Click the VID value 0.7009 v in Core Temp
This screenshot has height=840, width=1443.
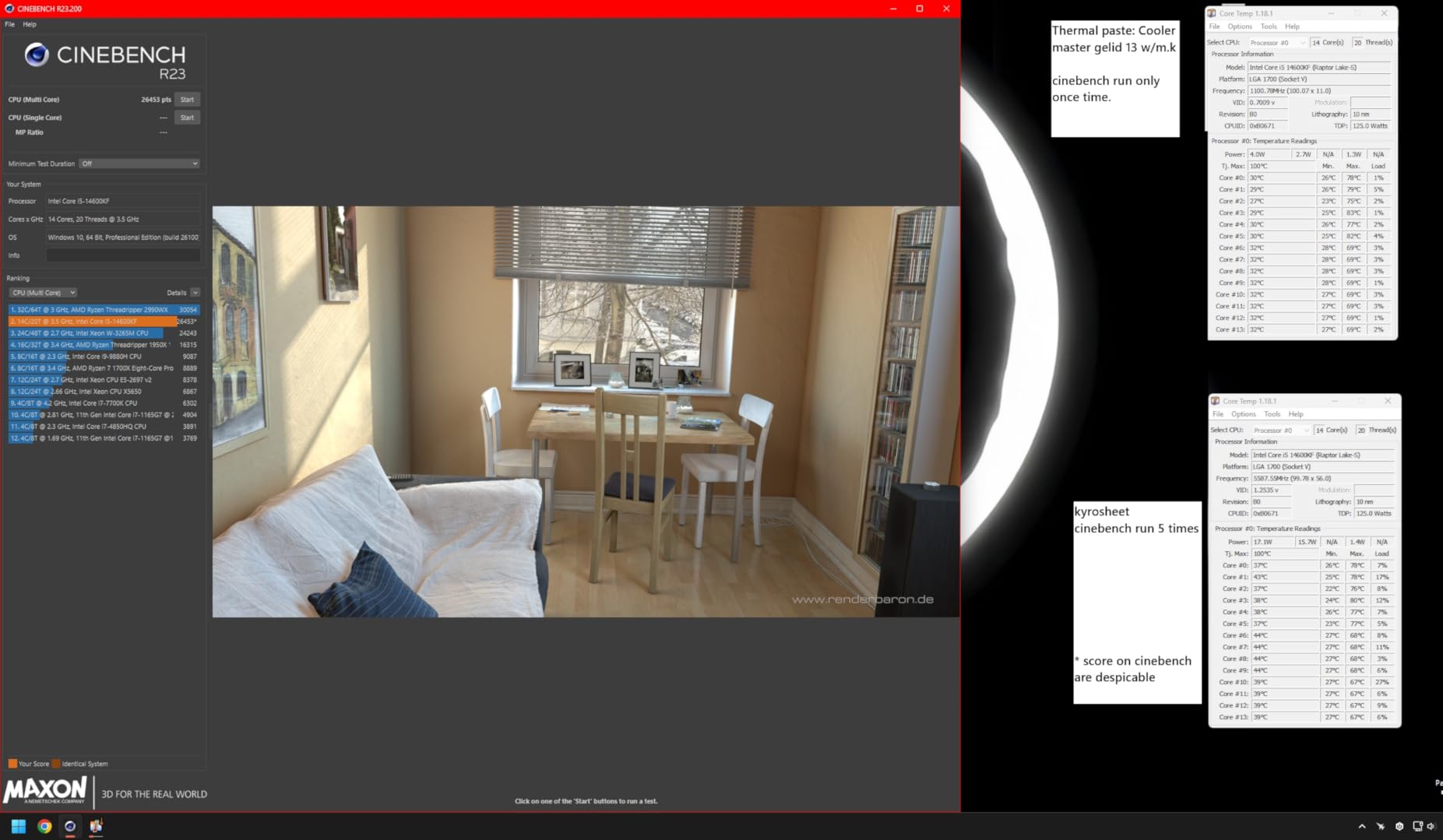[1267, 103]
